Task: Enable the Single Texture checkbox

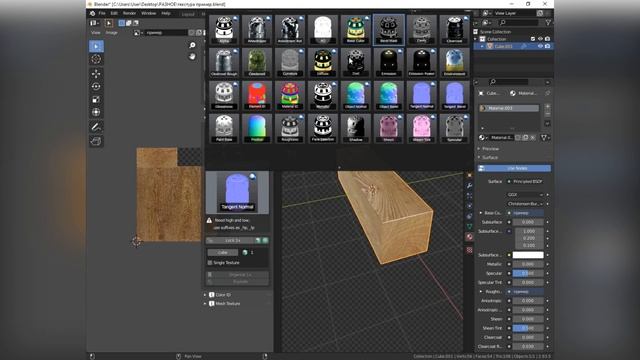Action: coord(210,263)
